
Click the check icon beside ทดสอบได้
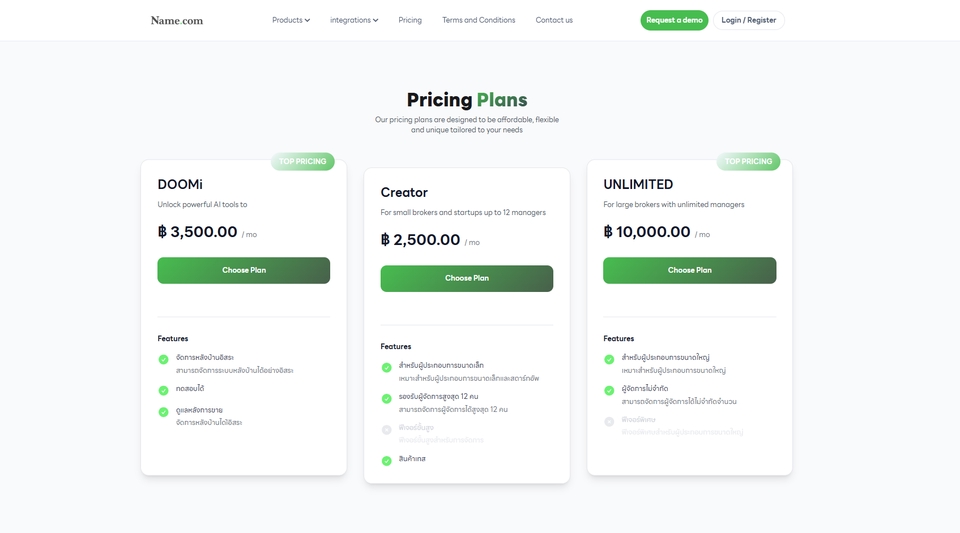point(164,390)
